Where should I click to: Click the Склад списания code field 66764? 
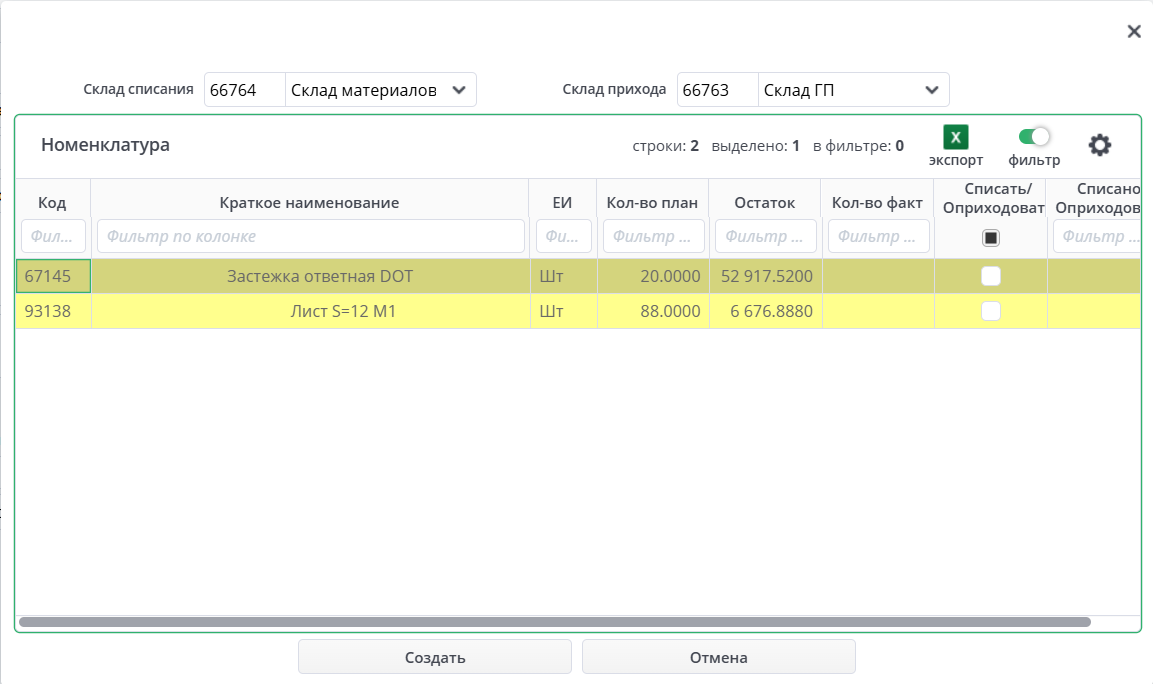245,90
